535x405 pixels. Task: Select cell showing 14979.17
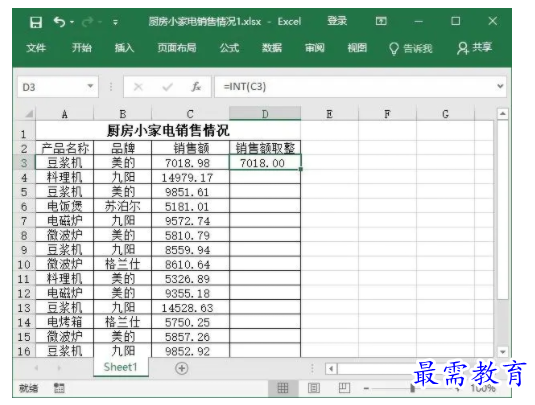[x=190, y=177]
